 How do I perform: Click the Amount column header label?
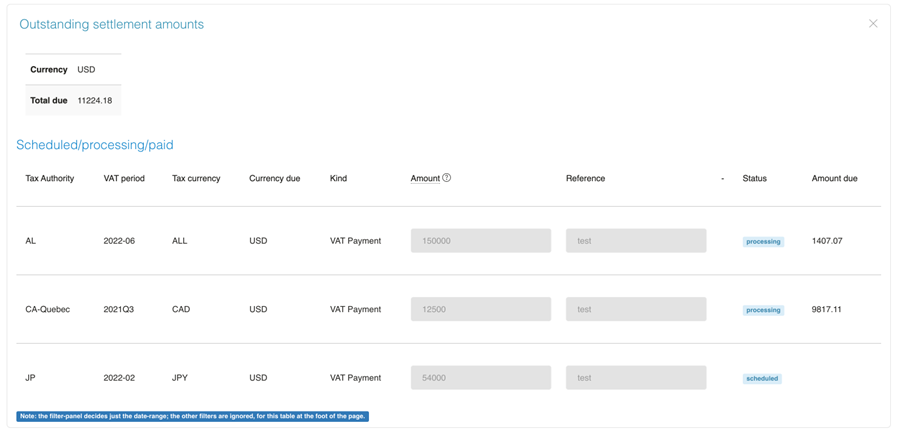click(425, 178)
